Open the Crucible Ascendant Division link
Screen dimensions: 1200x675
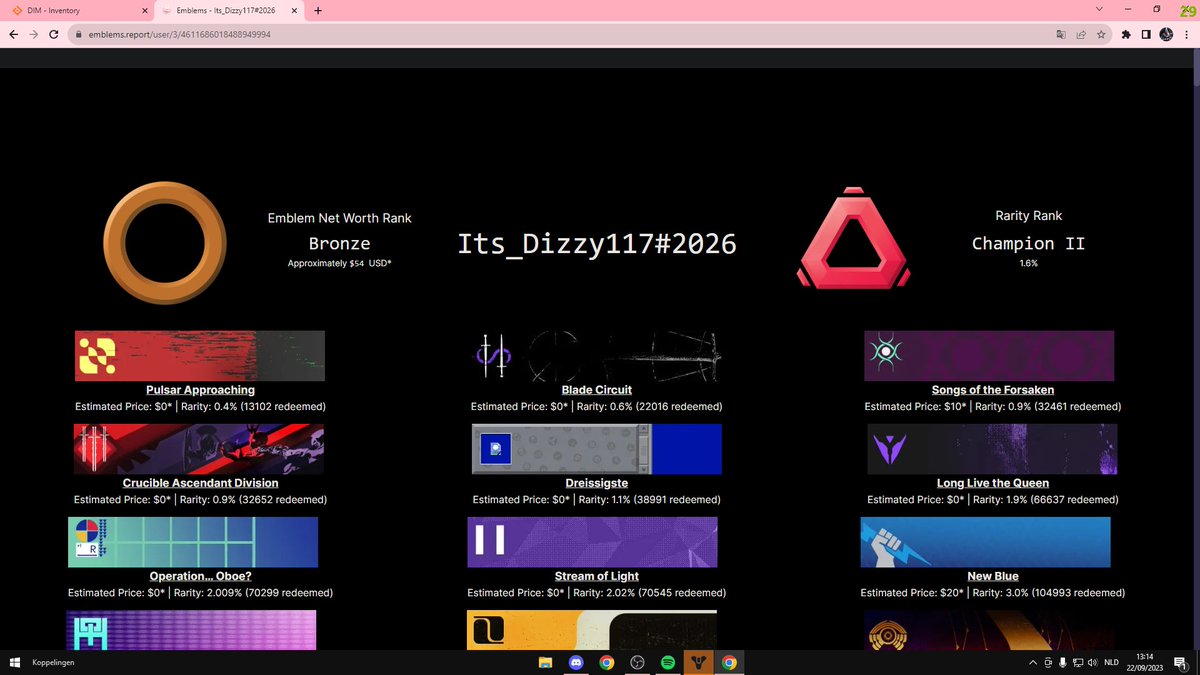coord(200,483)
